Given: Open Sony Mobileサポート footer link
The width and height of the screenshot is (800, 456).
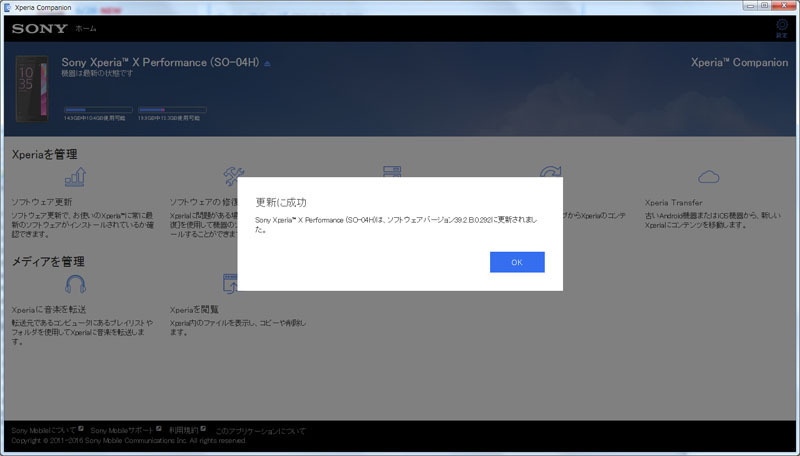Looking at the screenshot, I should click(122, 430).
